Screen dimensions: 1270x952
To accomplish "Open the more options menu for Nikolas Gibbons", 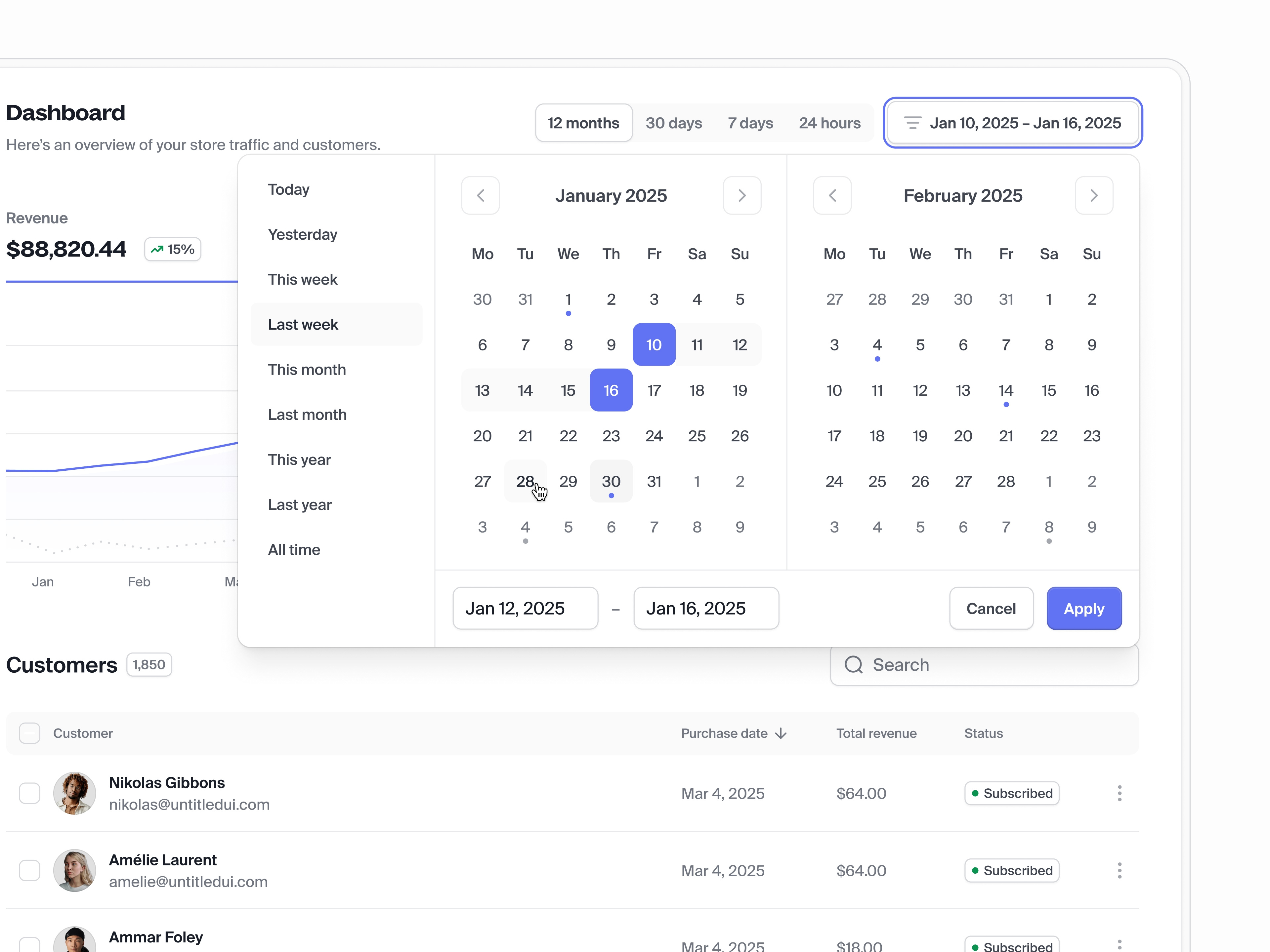I will point(1120,793).
